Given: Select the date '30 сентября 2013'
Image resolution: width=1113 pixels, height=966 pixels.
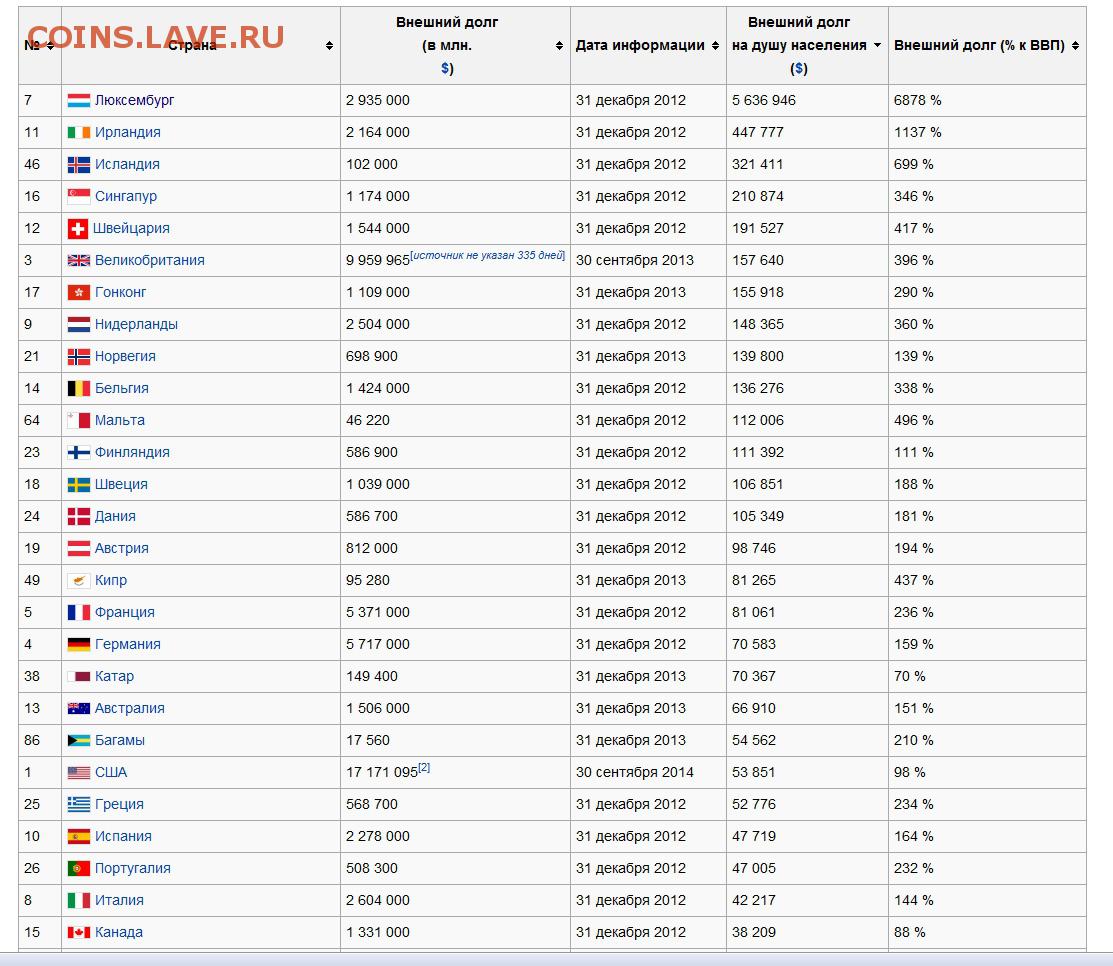Looking at the screenshot, I should 635,260.
